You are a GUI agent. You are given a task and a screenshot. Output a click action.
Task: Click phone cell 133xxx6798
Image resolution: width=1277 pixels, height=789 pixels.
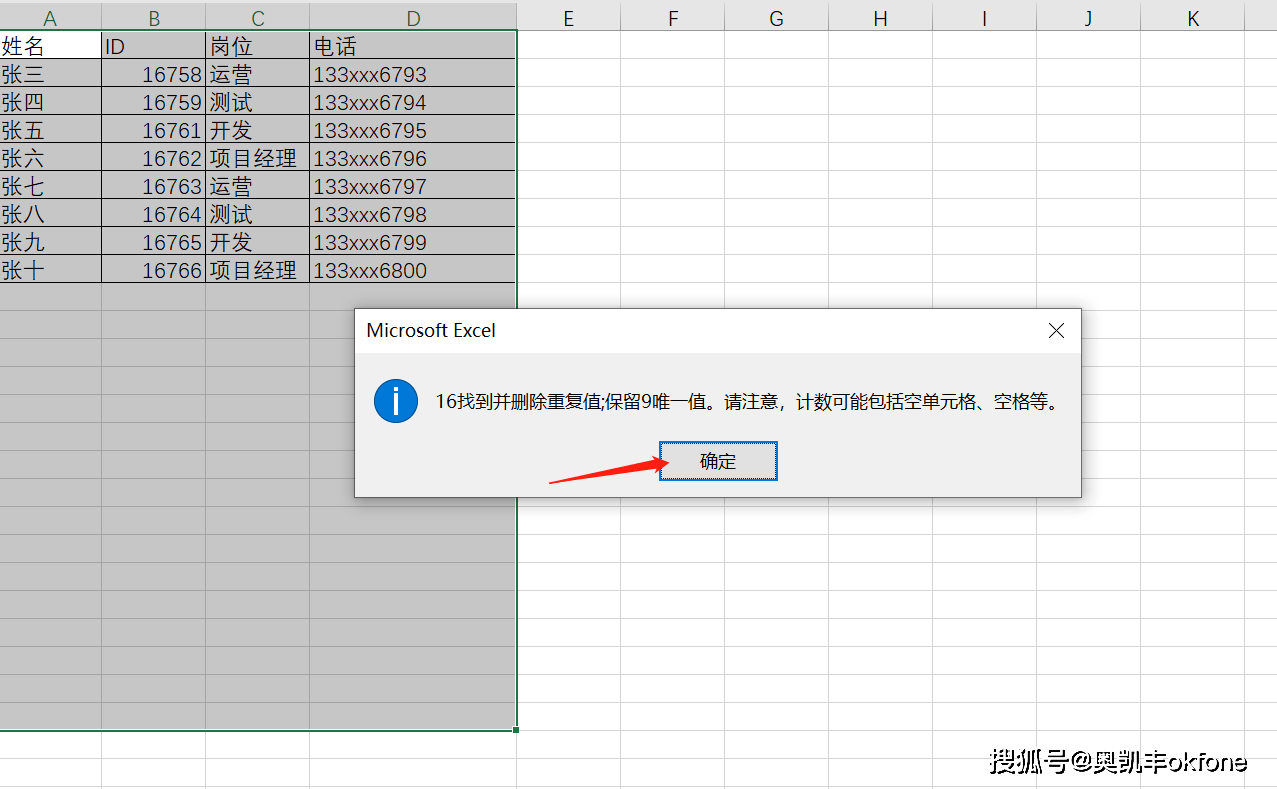(x=413, y=213)
